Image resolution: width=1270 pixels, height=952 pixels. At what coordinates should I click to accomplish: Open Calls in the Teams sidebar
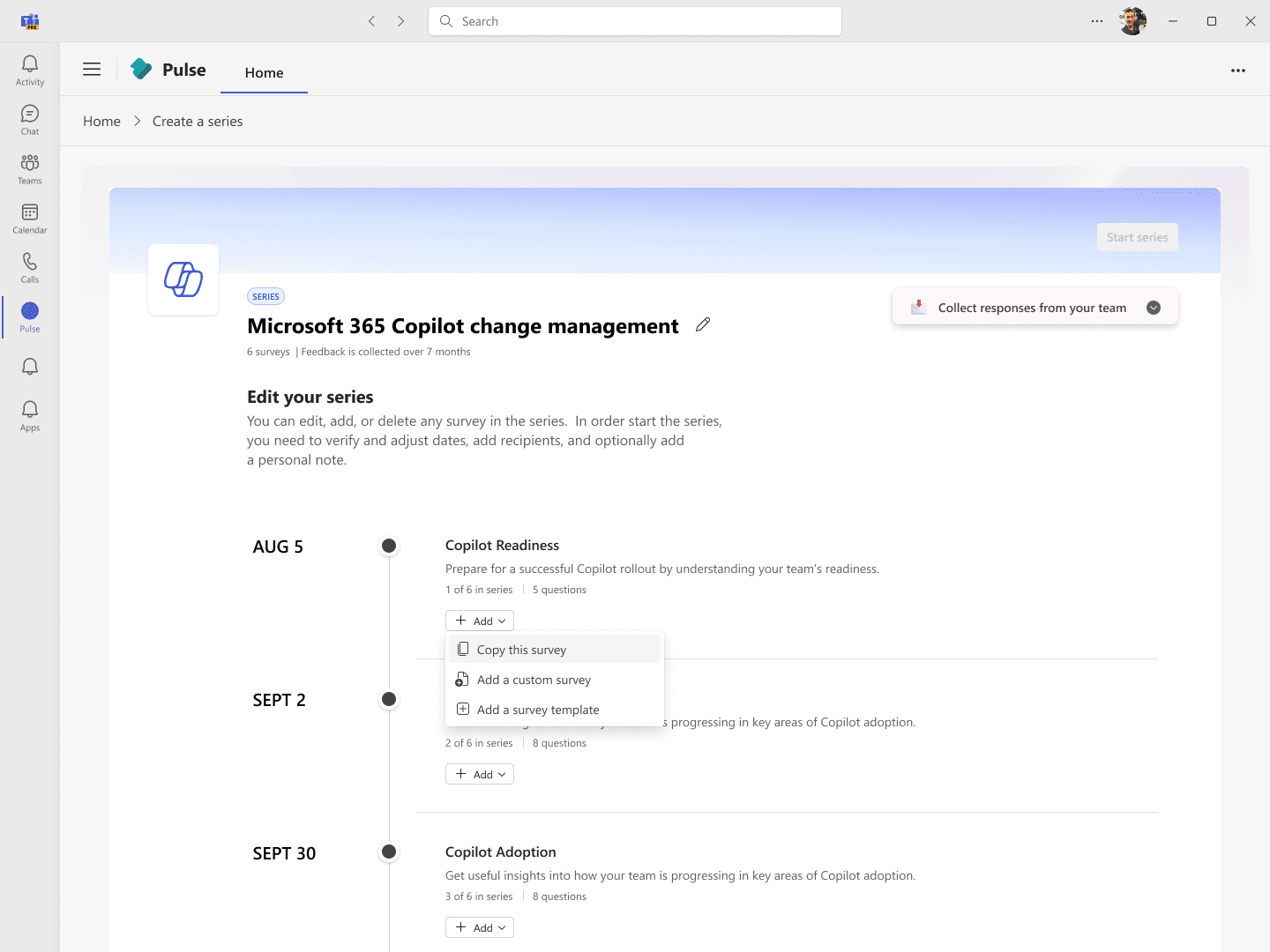click(x=30, y=268)
